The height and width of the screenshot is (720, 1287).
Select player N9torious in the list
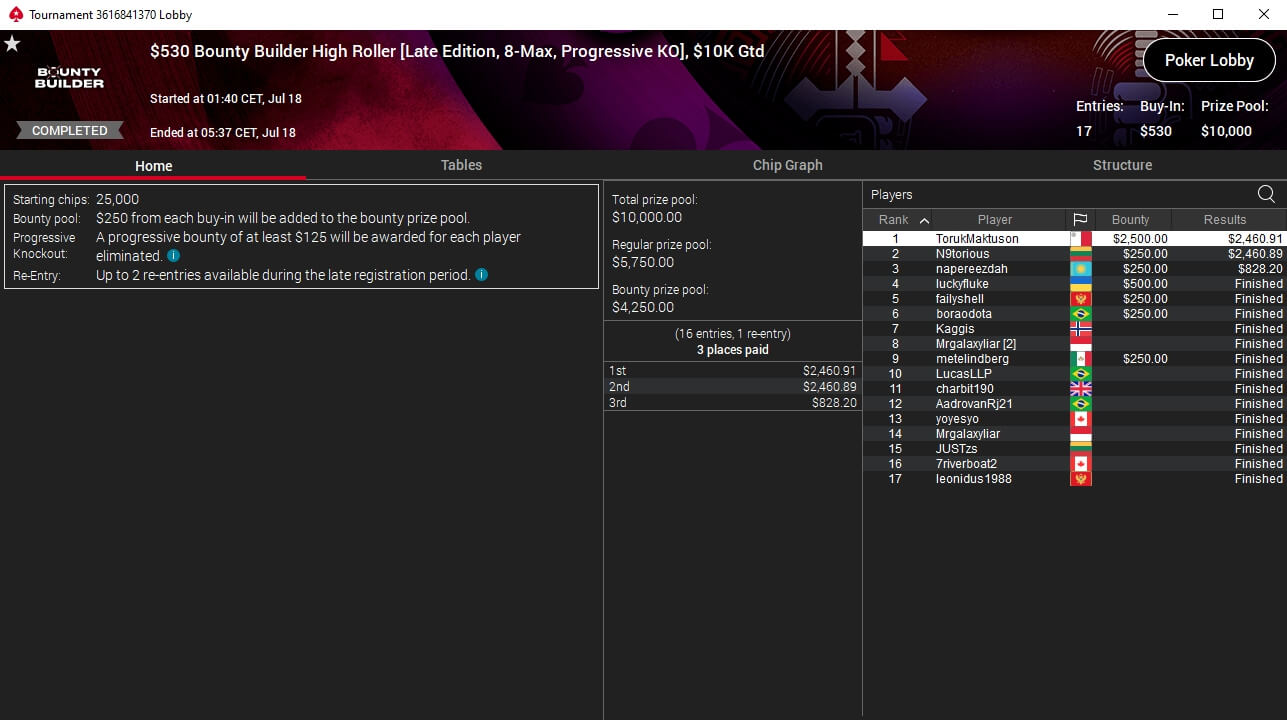(x=962, y=254)
